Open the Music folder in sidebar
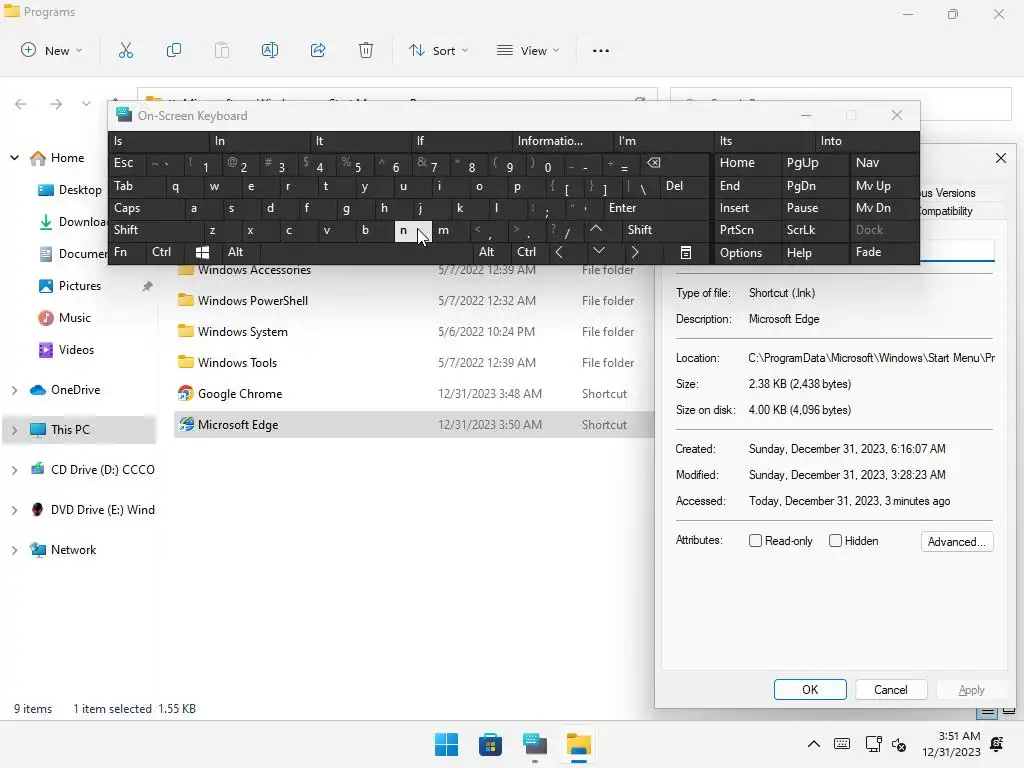Image resolution: width=1024 pixels, height=768 pixels. [x=74, y=318]
